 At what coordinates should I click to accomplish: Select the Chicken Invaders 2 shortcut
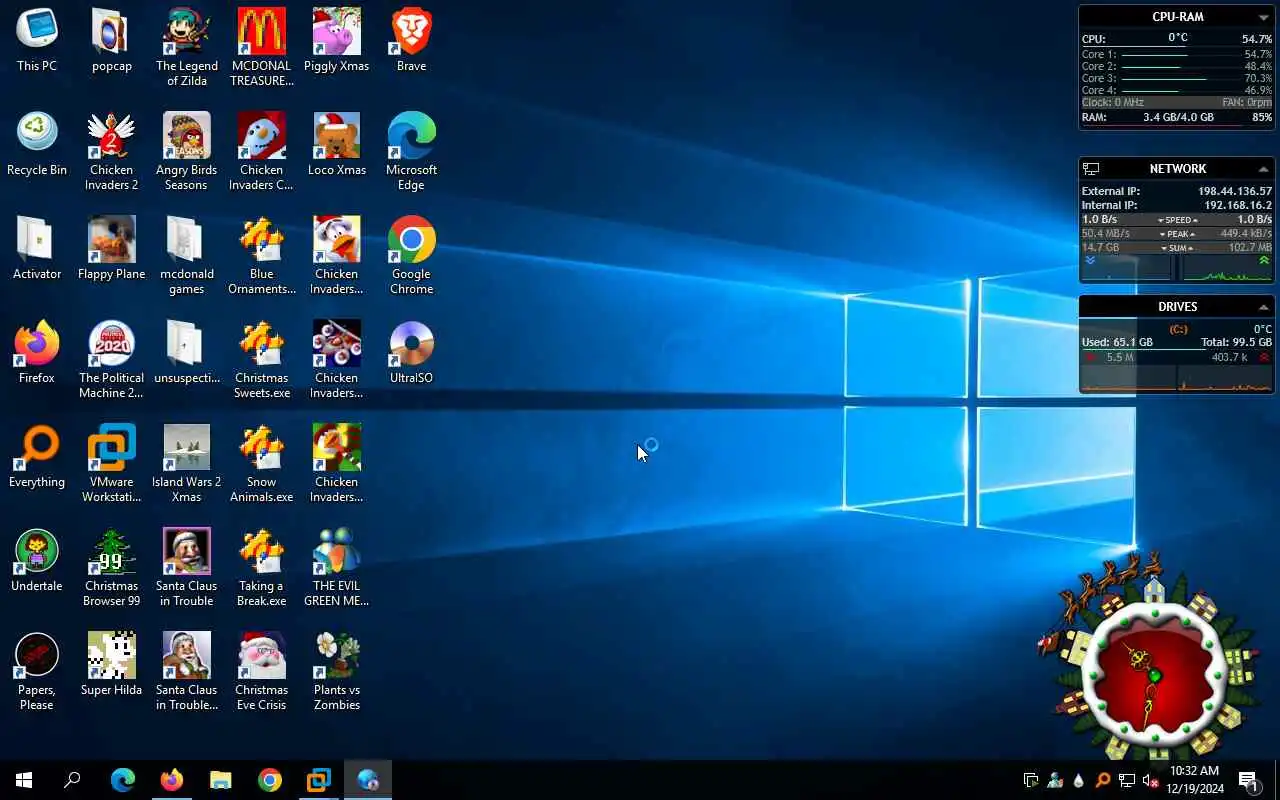[112, 151]
